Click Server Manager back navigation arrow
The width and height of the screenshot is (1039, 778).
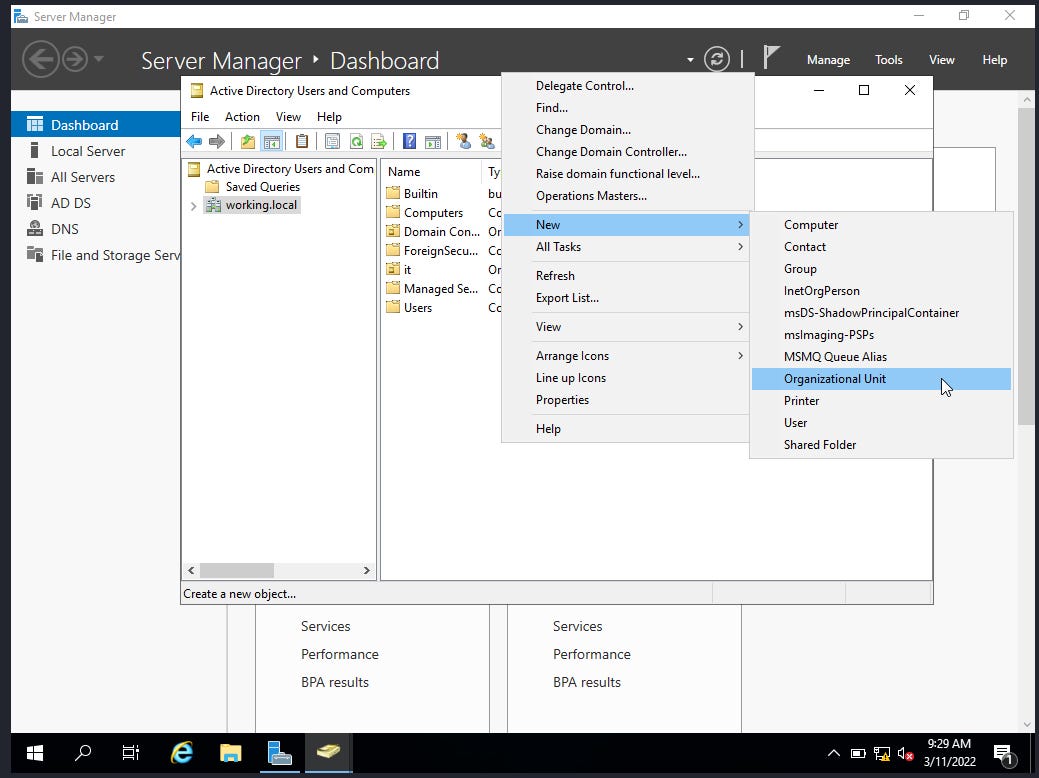pos(40,60)
